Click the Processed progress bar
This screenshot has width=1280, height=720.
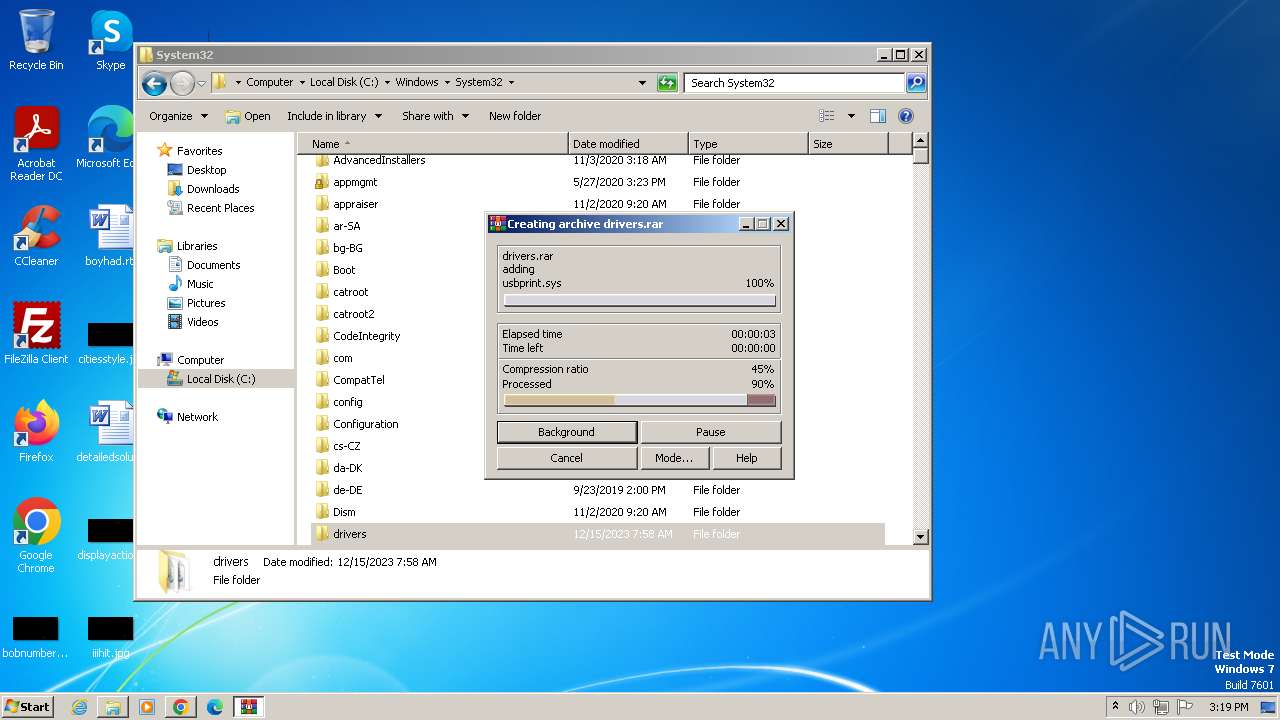(x=639, y=400)
